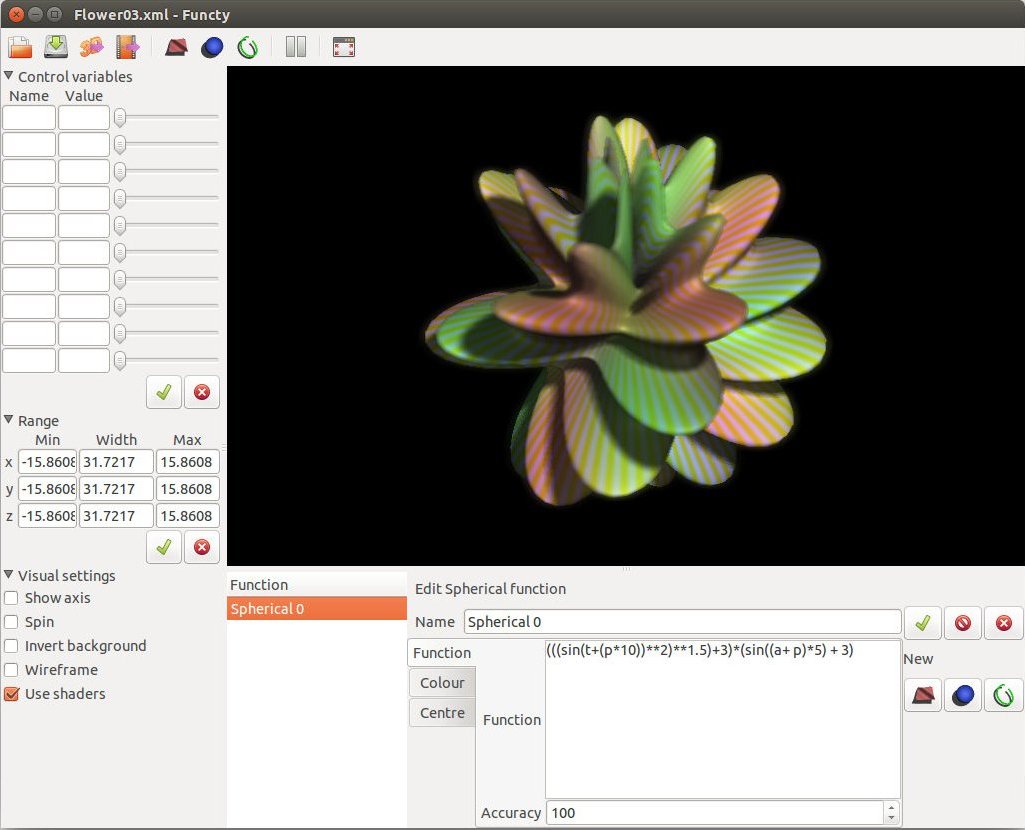Screen dimensions: 1025x830
Task: Collapse the Range section
Action: [8, 420]
